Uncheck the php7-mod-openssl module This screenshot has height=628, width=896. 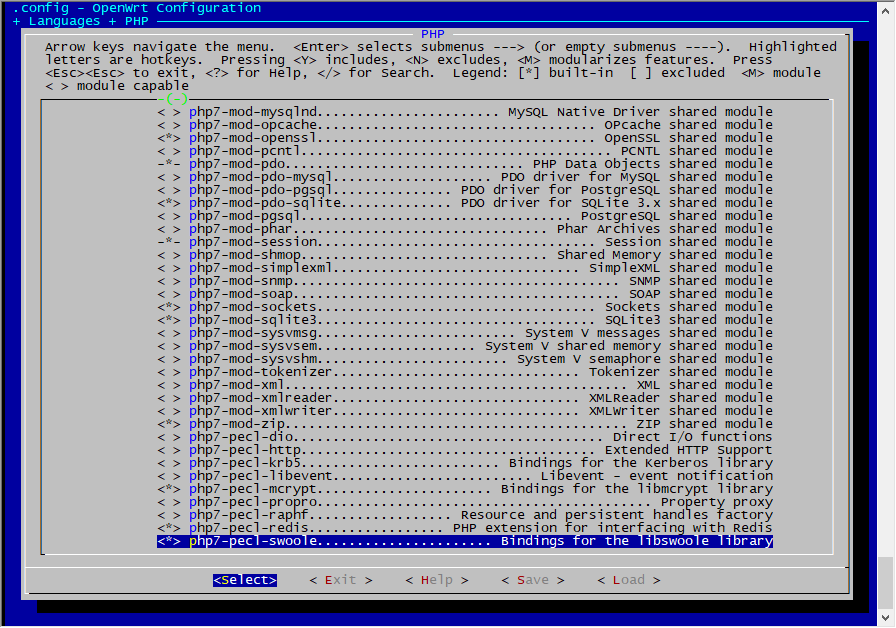(169, 138)
